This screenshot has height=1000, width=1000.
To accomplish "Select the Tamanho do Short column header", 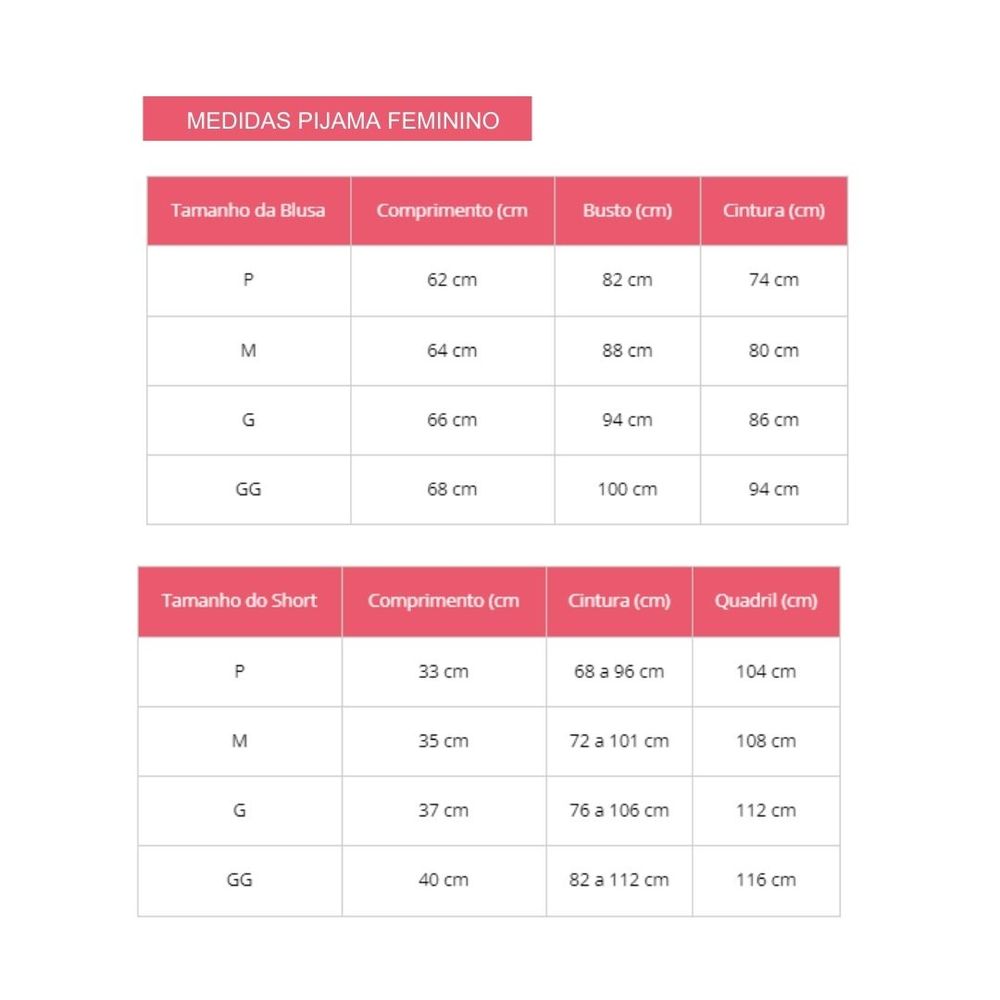I will 239,601.
